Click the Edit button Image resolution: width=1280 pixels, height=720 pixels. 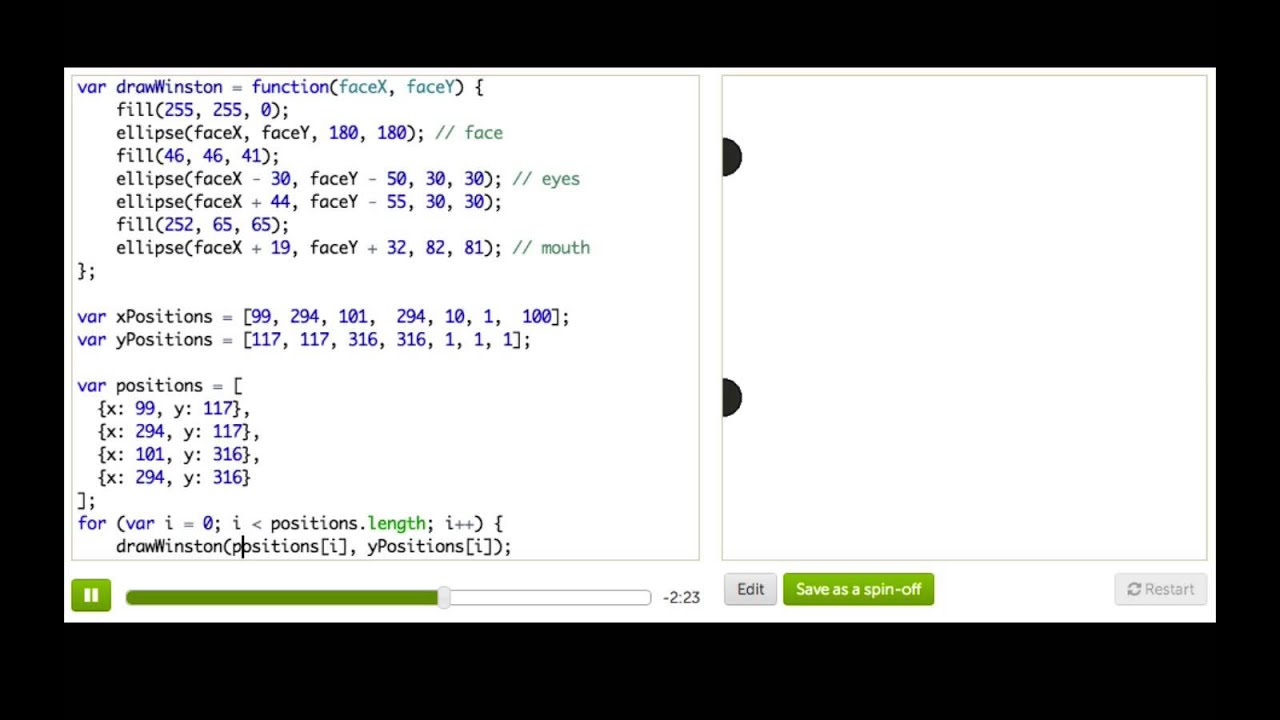point(751,589)
